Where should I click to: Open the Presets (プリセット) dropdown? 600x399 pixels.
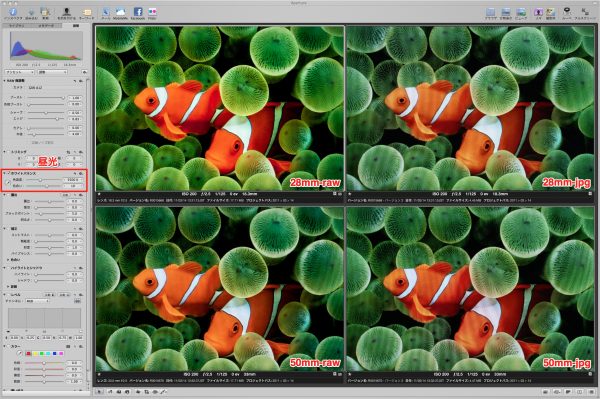[19, 72]
